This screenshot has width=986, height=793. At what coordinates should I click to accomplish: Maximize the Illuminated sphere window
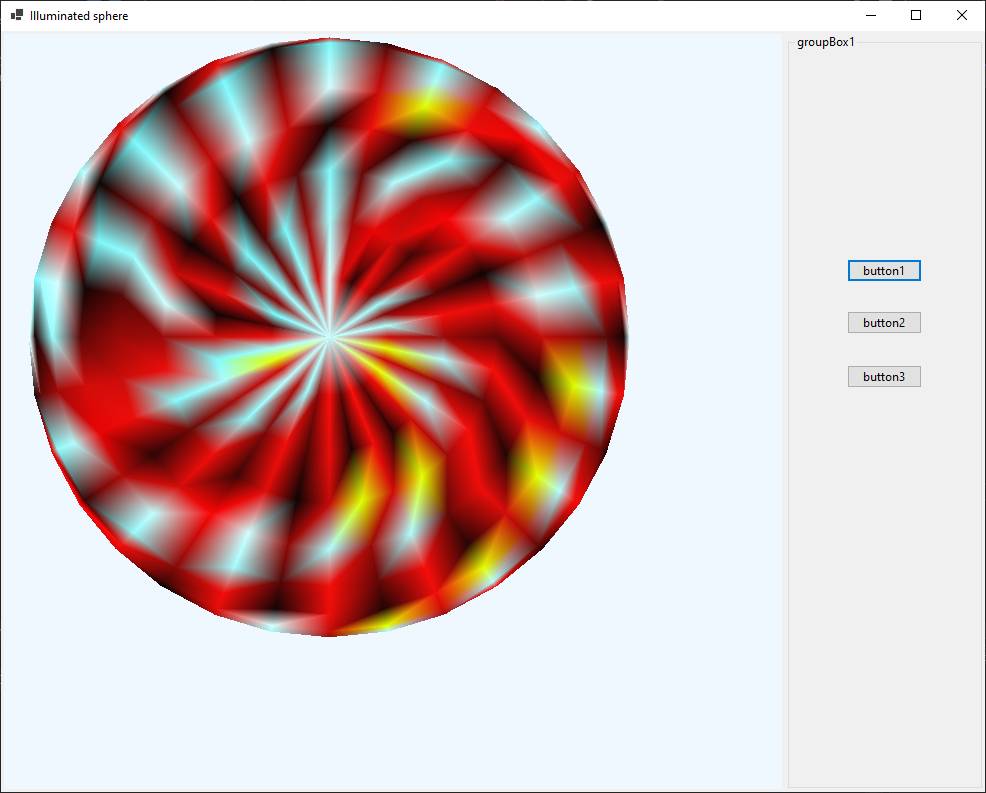pyautogui.click(x=916, y=15)
